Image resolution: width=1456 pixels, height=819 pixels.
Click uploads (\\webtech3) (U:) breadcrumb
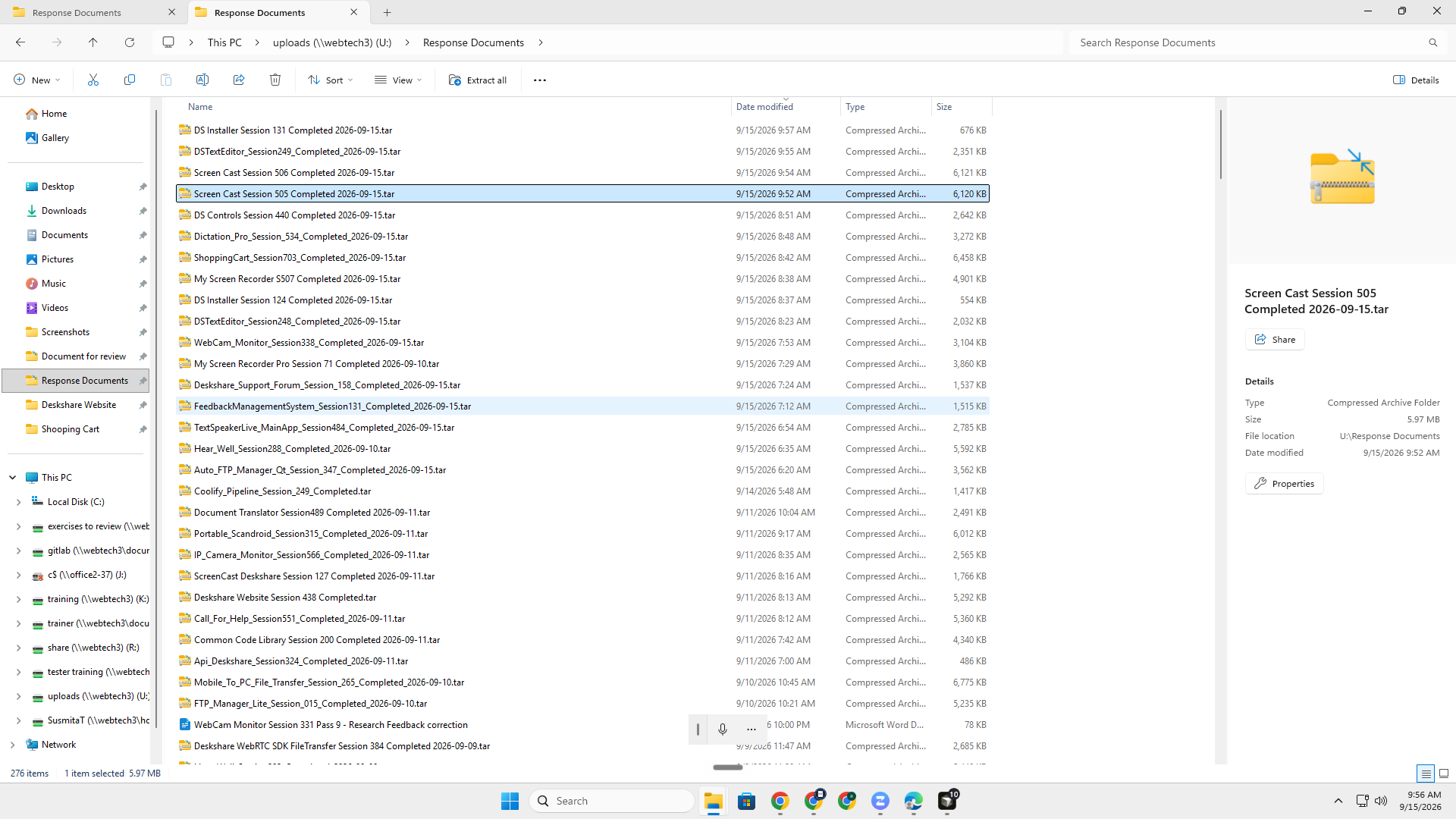coord(332,42)
